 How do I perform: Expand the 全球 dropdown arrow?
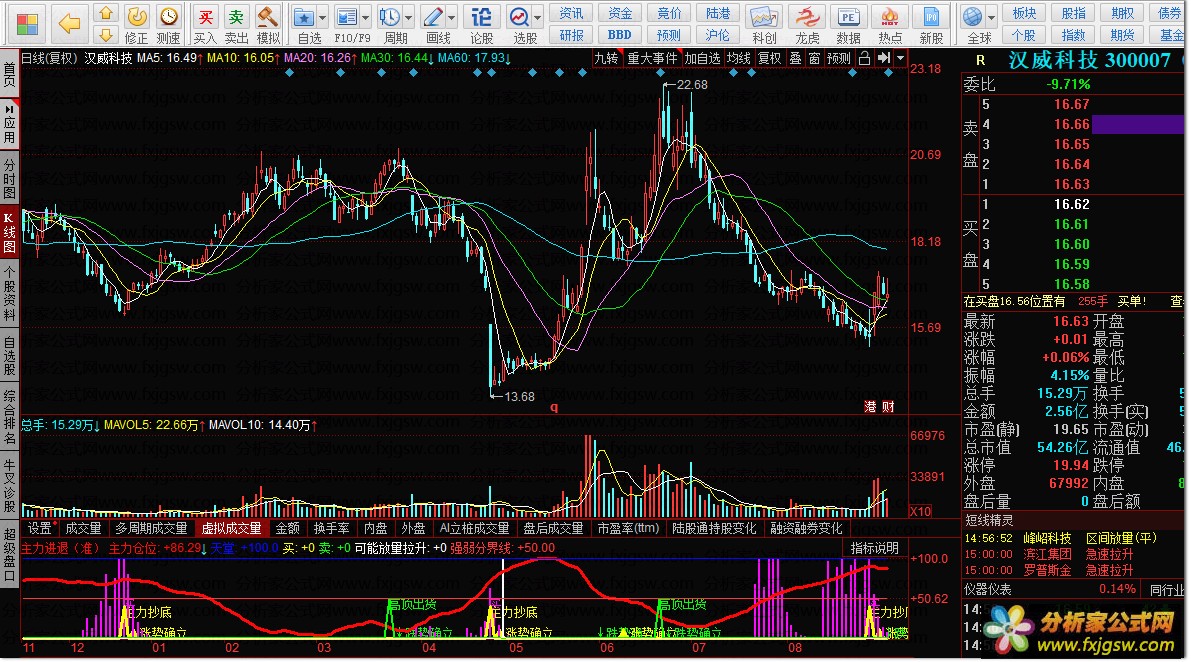[990, 17]
